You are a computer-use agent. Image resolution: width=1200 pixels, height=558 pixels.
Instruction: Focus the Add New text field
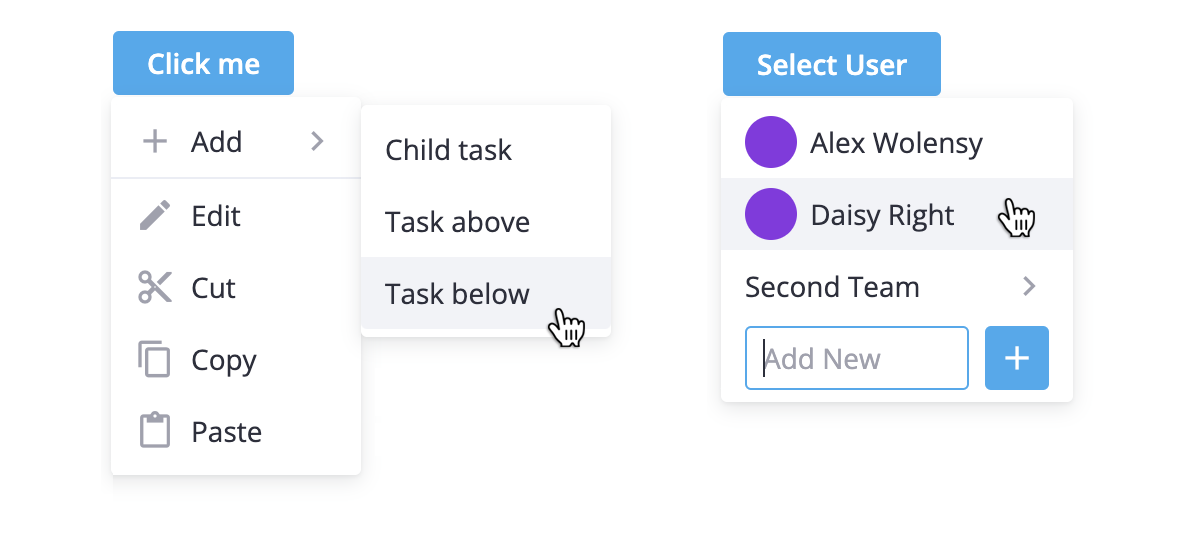click(x=857, y=358)
